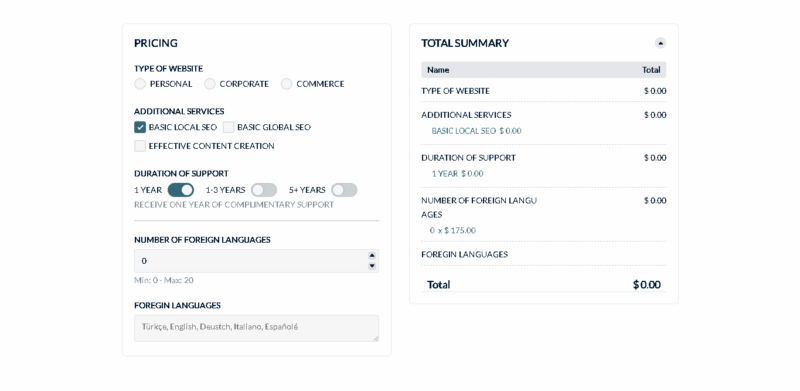The height and width of the screenshot is (391, 800).
Task: Switch on the 1-3 YEARS support toggle
Action: click(x=264, y=190)
